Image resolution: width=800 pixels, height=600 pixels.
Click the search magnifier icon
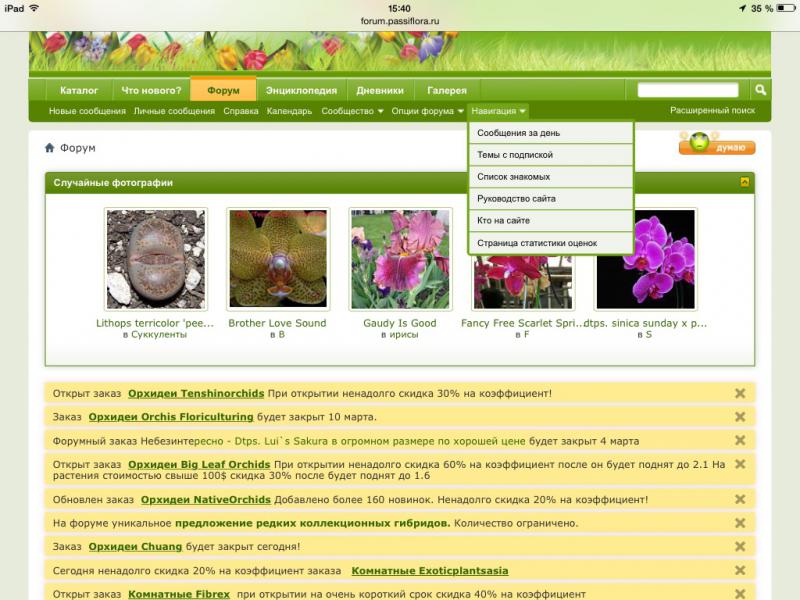coord(760,90)
